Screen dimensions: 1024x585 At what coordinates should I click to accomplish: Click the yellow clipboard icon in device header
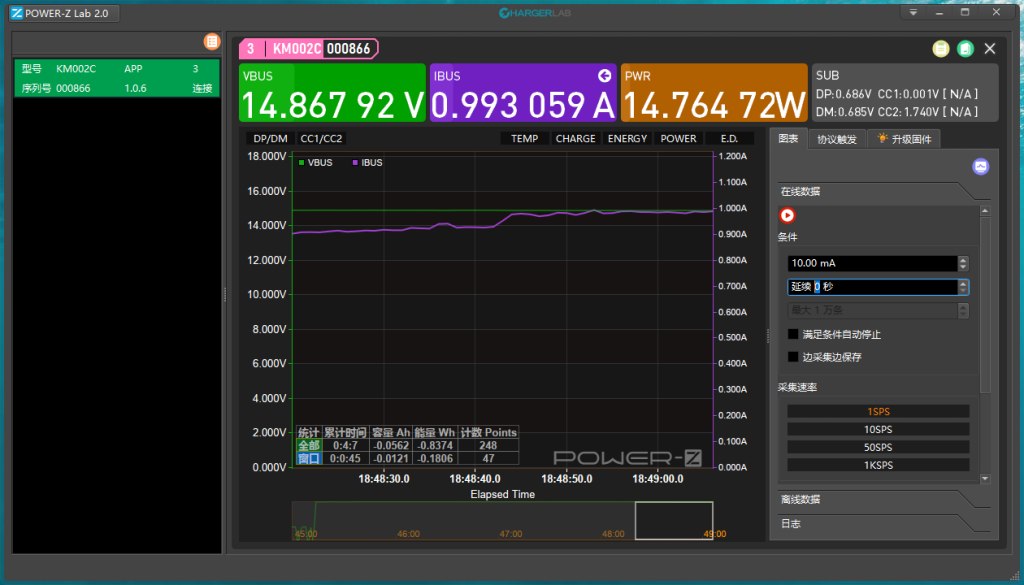pyautogui.click(x=940, y=49)
